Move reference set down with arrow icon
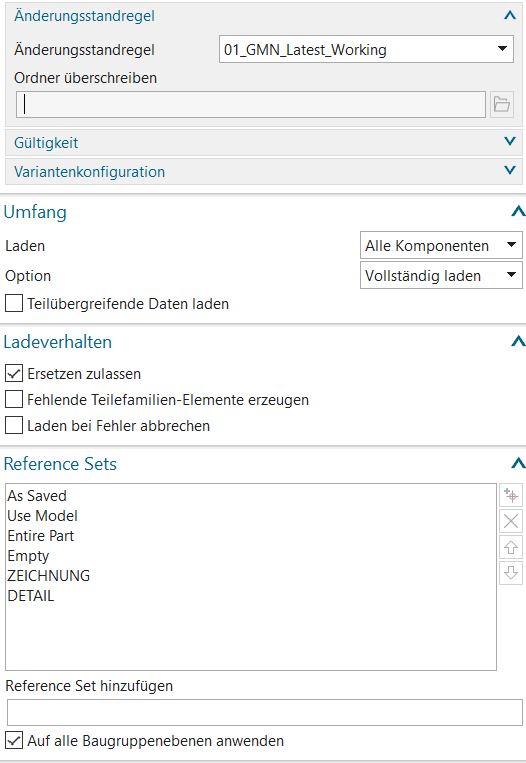The height and width of the screenshot is (763, 526). [511, 573]
